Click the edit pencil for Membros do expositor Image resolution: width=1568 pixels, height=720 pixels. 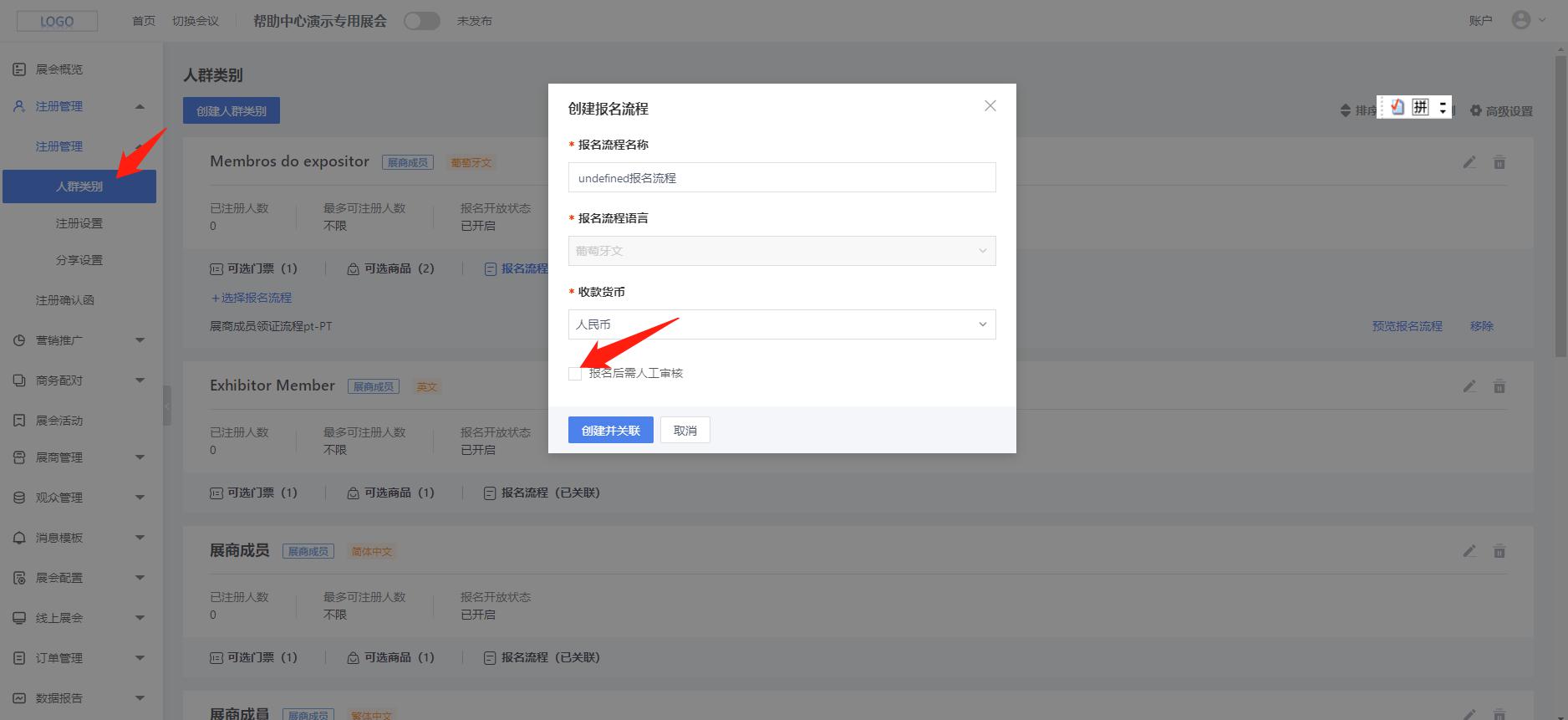[1469, 162]
